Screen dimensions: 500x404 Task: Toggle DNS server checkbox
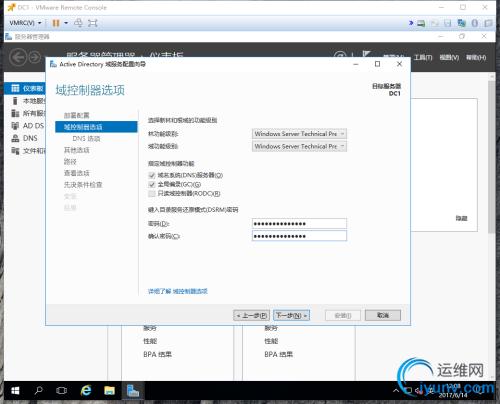tap(152, 175)
